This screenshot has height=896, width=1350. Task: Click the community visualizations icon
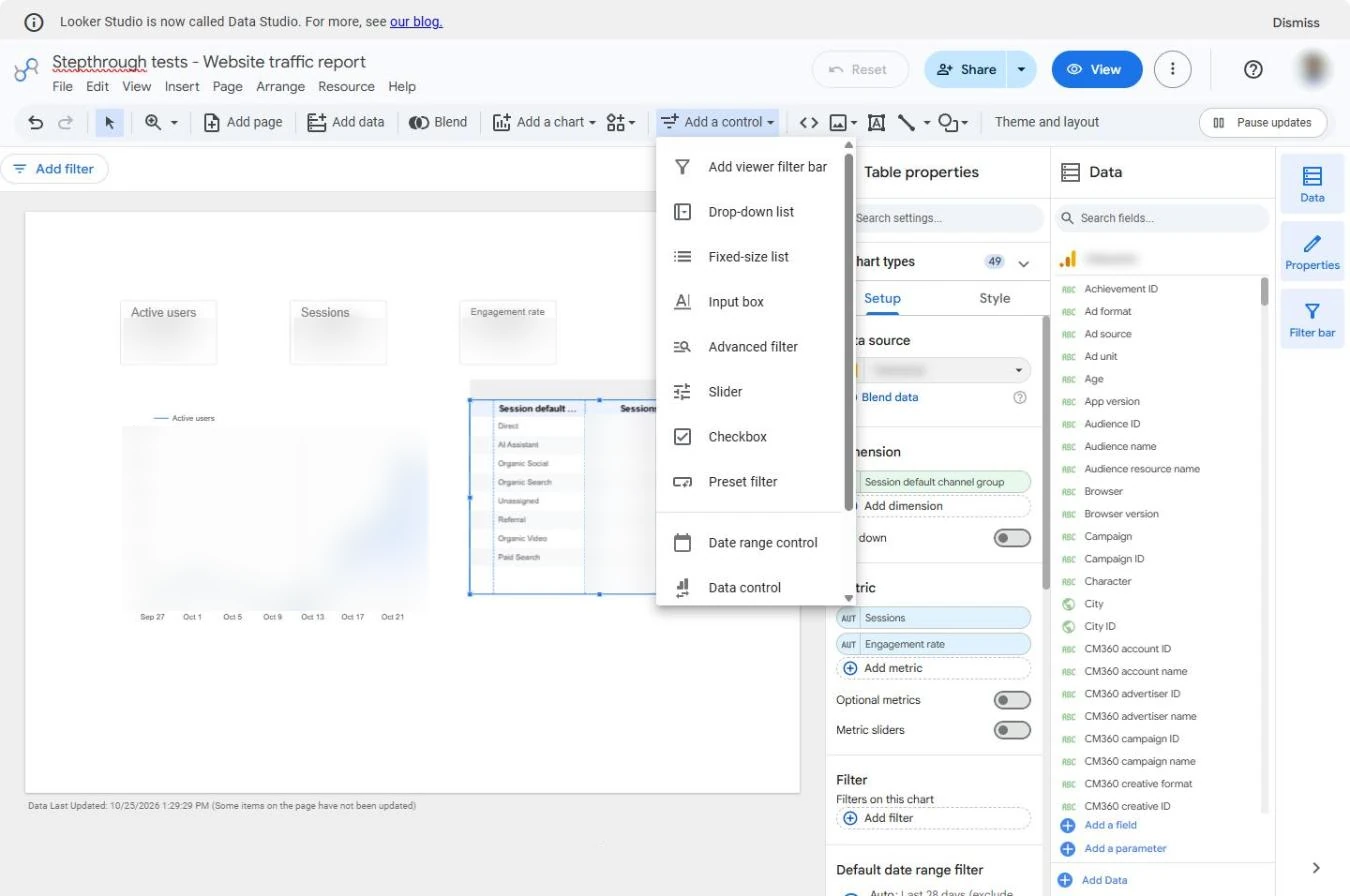coord(615,122)
